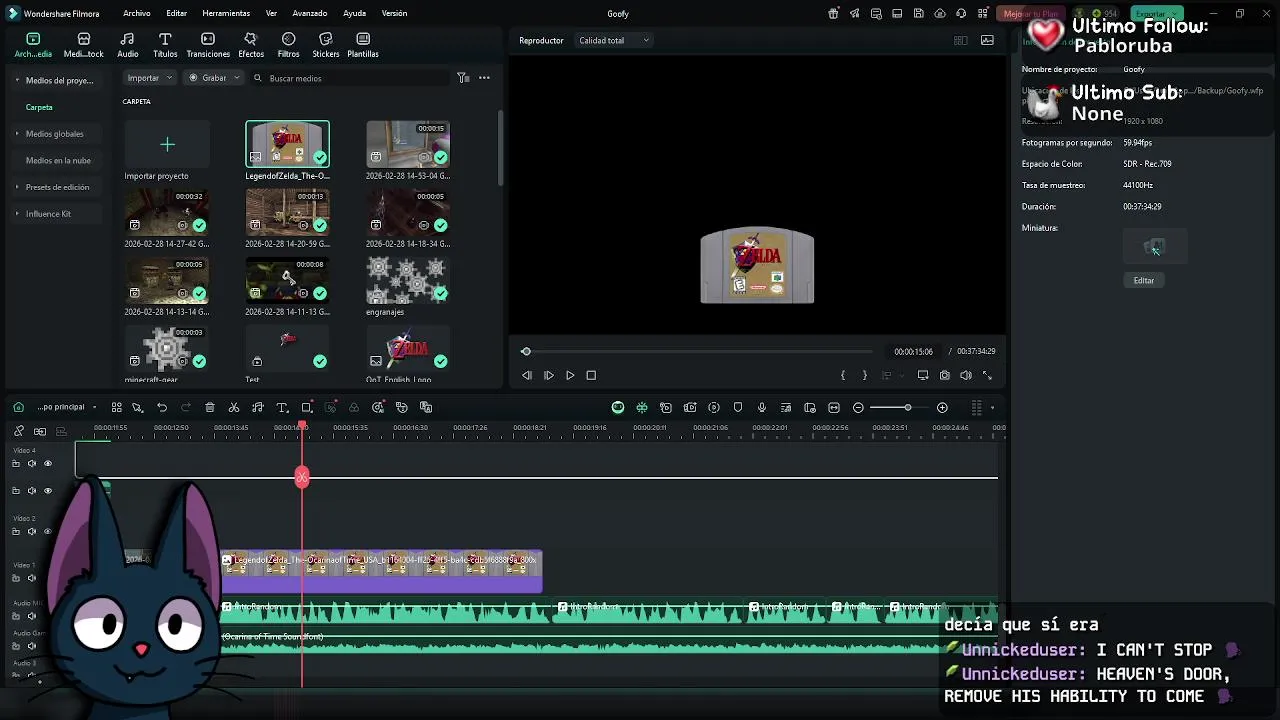
Task: Open the Efectos tab
Action: [x=251, y=45]
